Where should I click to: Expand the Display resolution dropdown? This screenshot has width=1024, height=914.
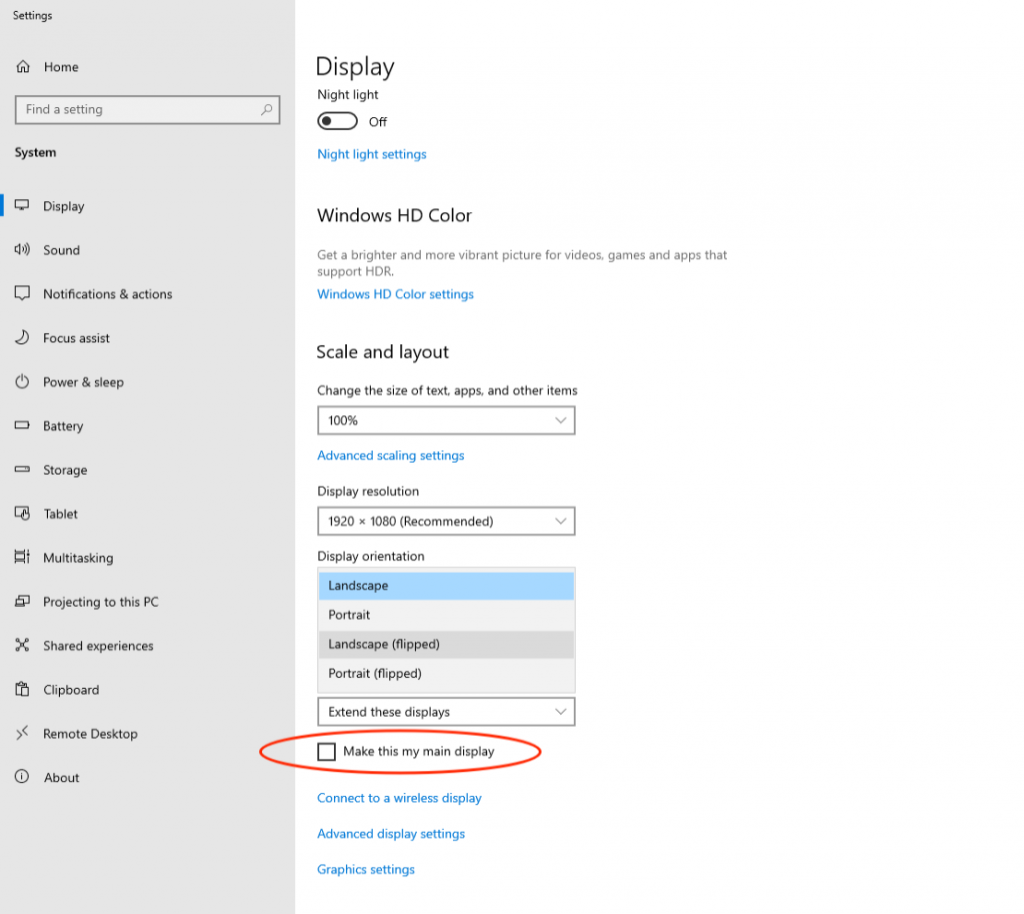446,521
